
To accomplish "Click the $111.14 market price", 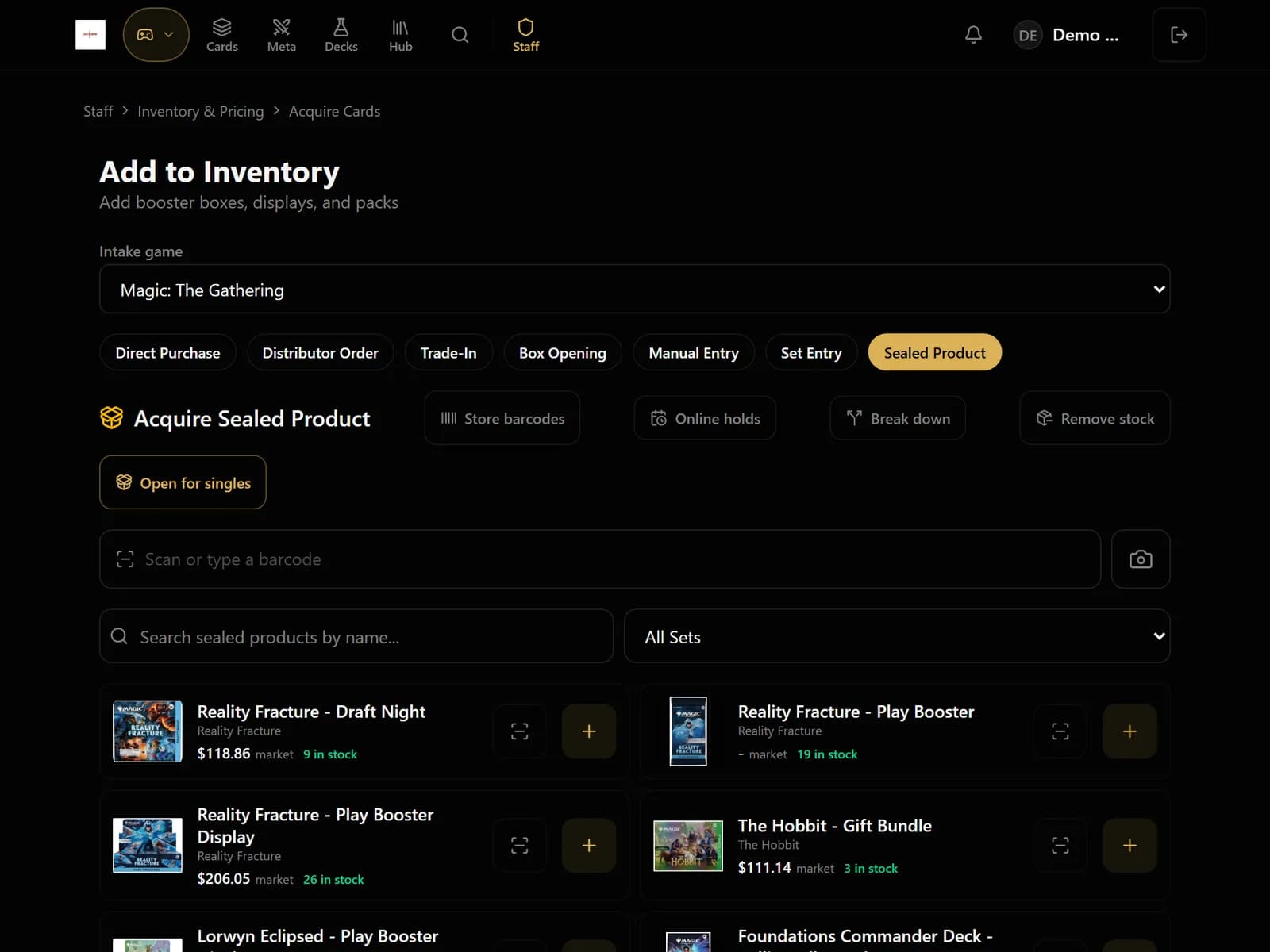I will click(x=764, y=868).
